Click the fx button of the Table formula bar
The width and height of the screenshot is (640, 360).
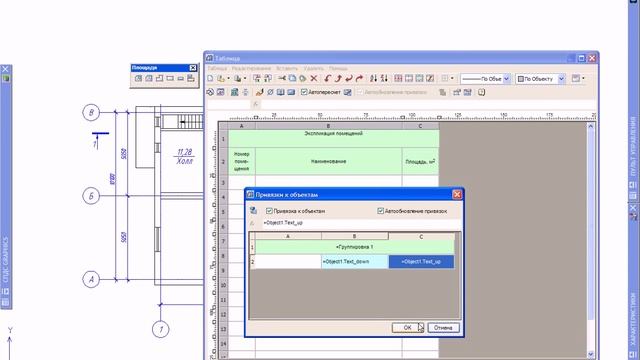pos(256,104)
